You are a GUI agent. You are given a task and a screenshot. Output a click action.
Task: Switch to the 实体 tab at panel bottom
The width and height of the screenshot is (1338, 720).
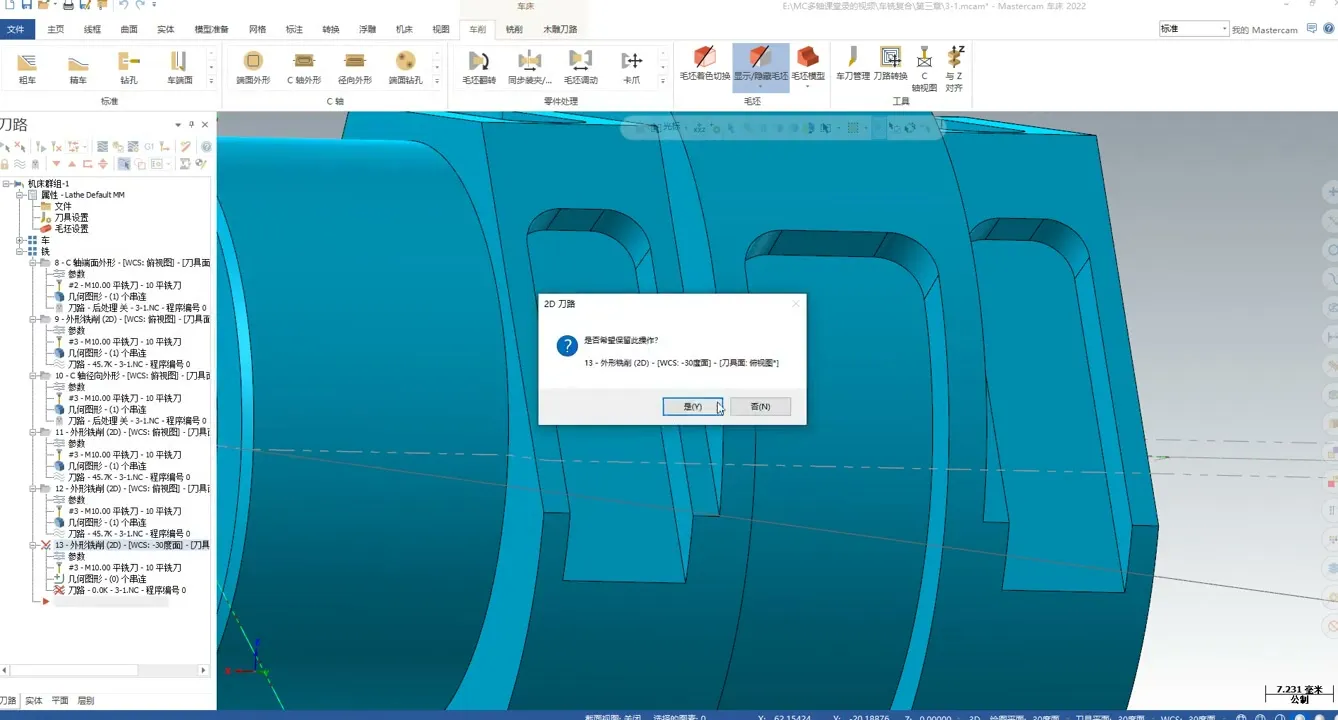coord(34,701)
